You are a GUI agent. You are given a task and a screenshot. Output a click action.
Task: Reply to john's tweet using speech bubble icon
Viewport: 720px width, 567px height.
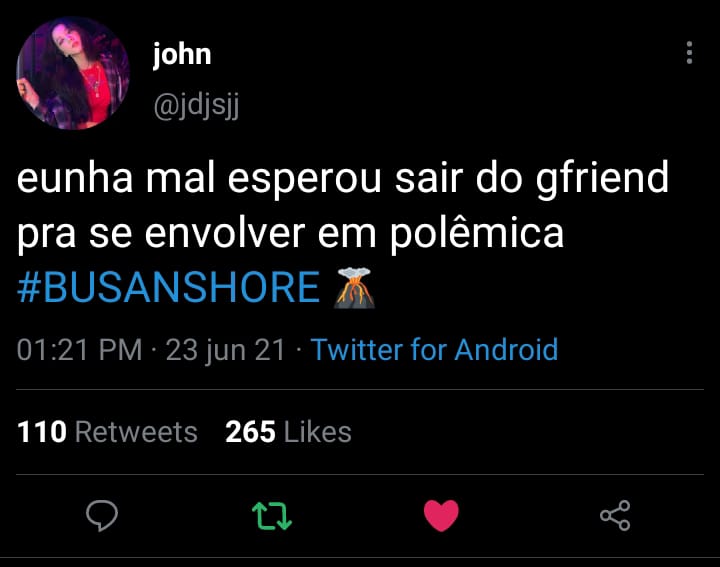(102, 515)
